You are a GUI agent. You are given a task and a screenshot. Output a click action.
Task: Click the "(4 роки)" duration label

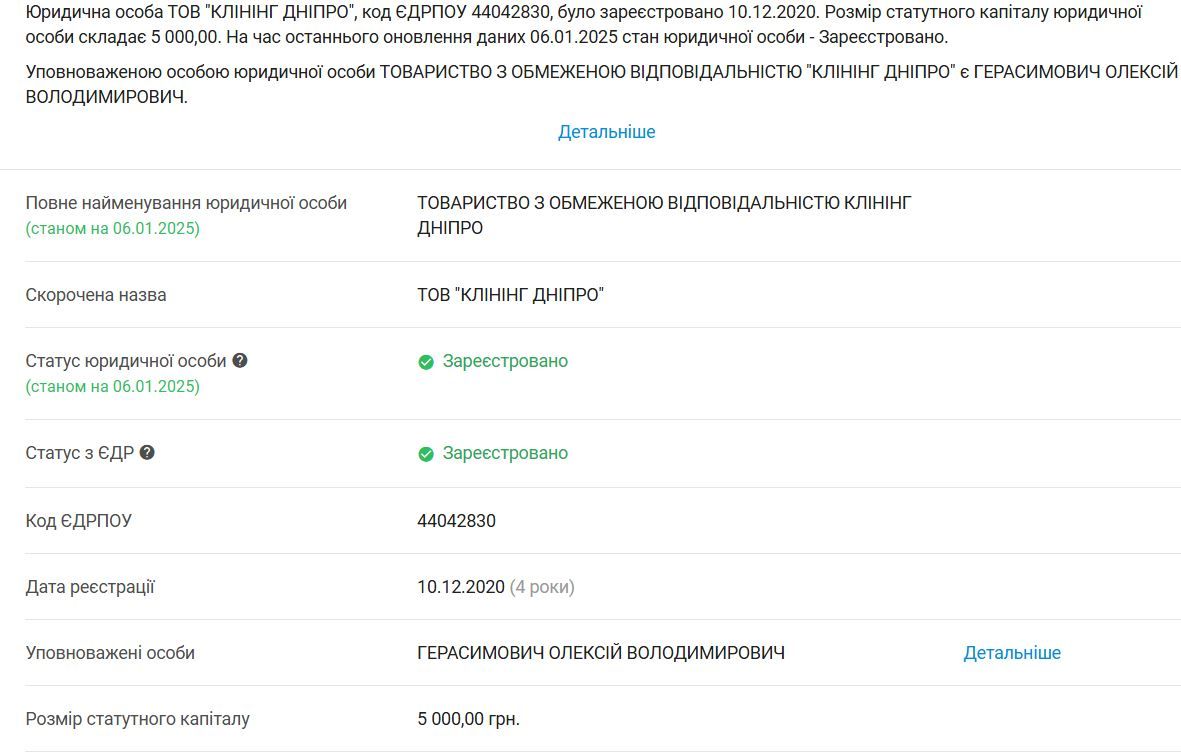click(540, 588)
